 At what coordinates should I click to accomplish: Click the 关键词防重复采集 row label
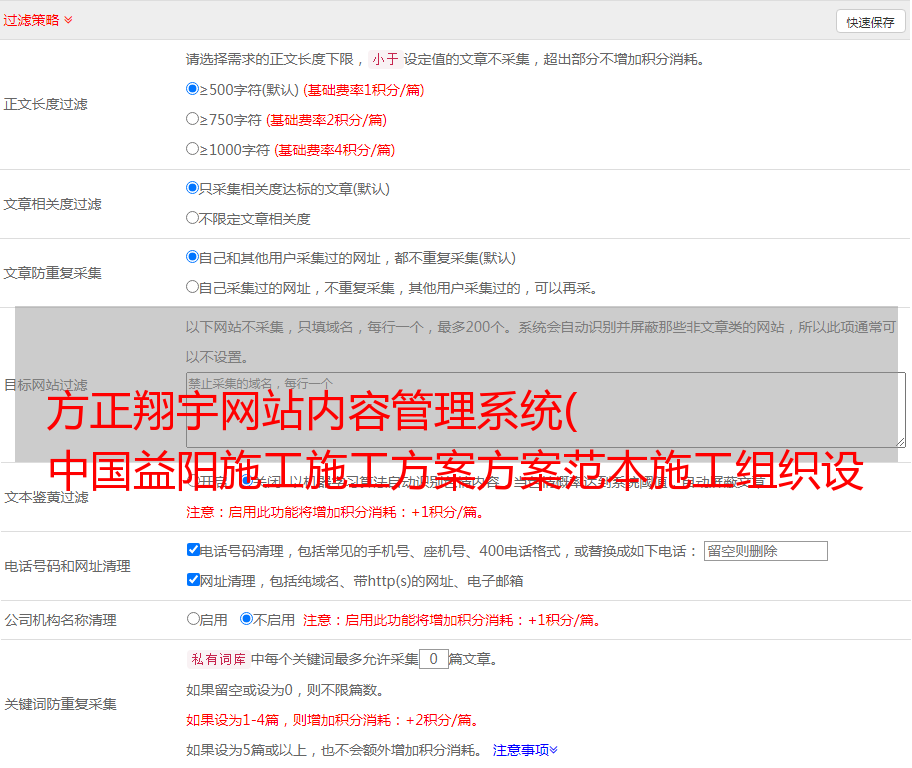[60, 704]
